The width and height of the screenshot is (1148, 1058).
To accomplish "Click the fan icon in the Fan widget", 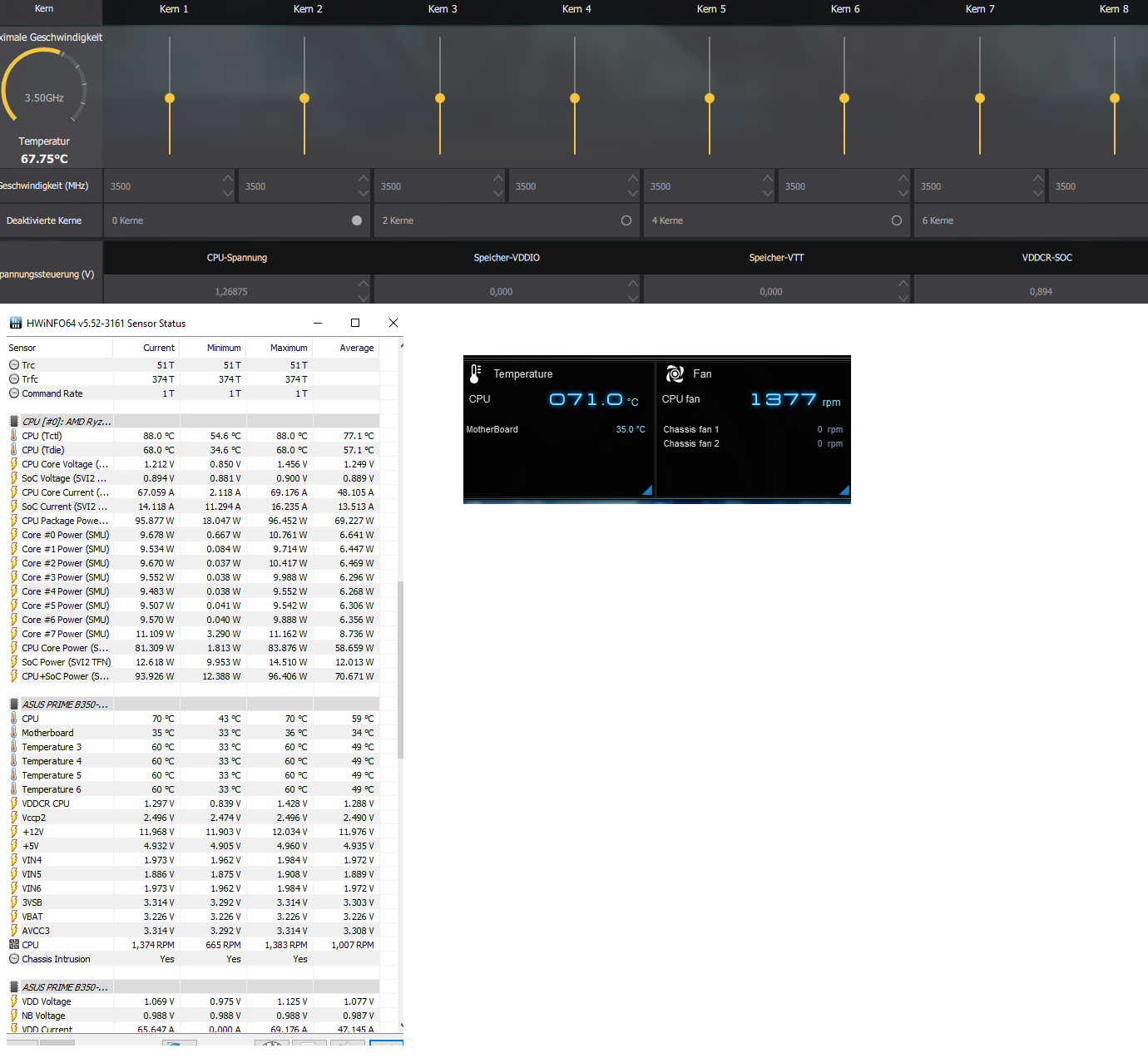I will (x=675, y=374).
